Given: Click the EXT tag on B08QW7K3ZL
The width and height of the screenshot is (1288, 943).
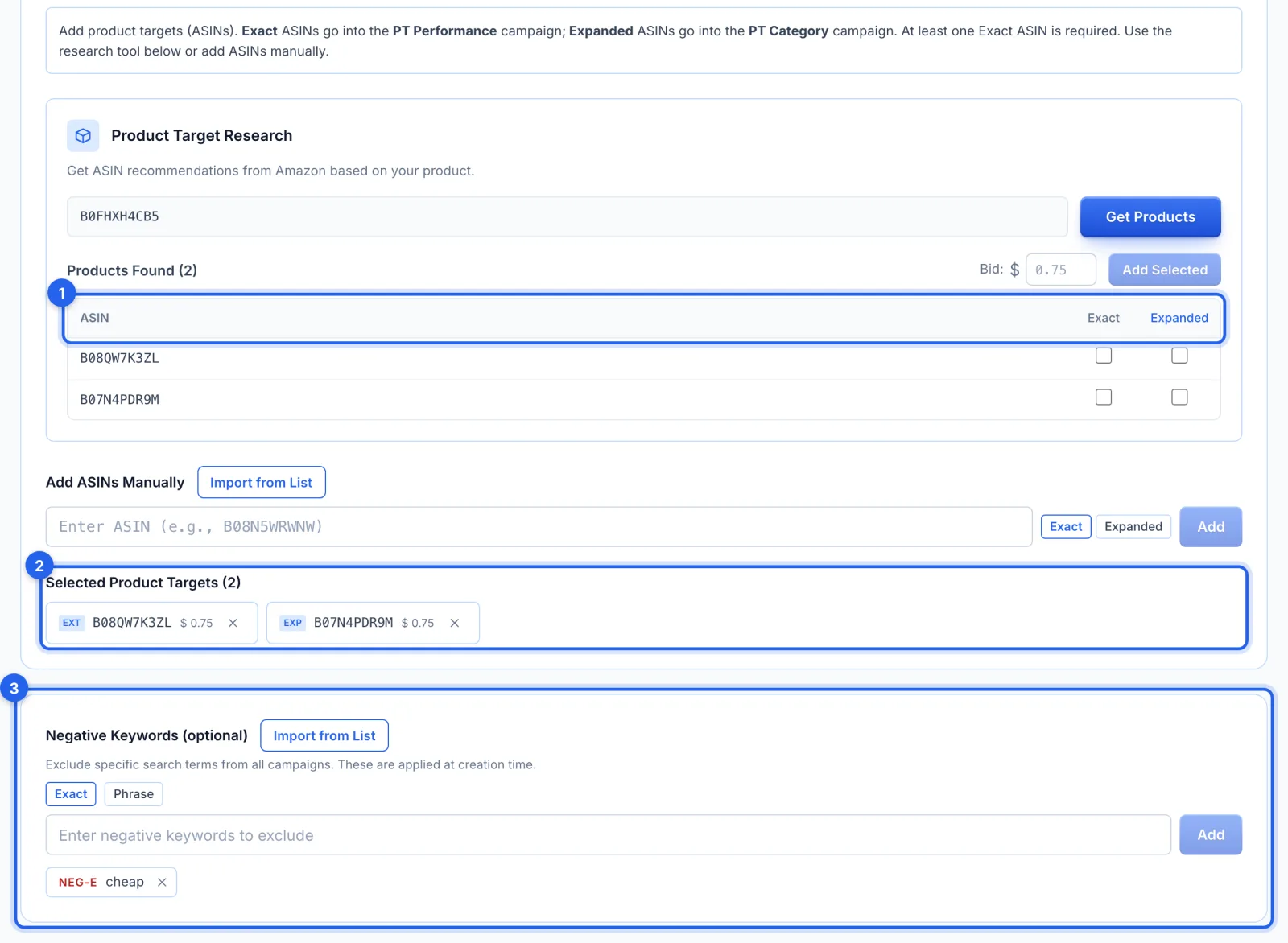Looking at the screenshot, I should click(72, 623).
